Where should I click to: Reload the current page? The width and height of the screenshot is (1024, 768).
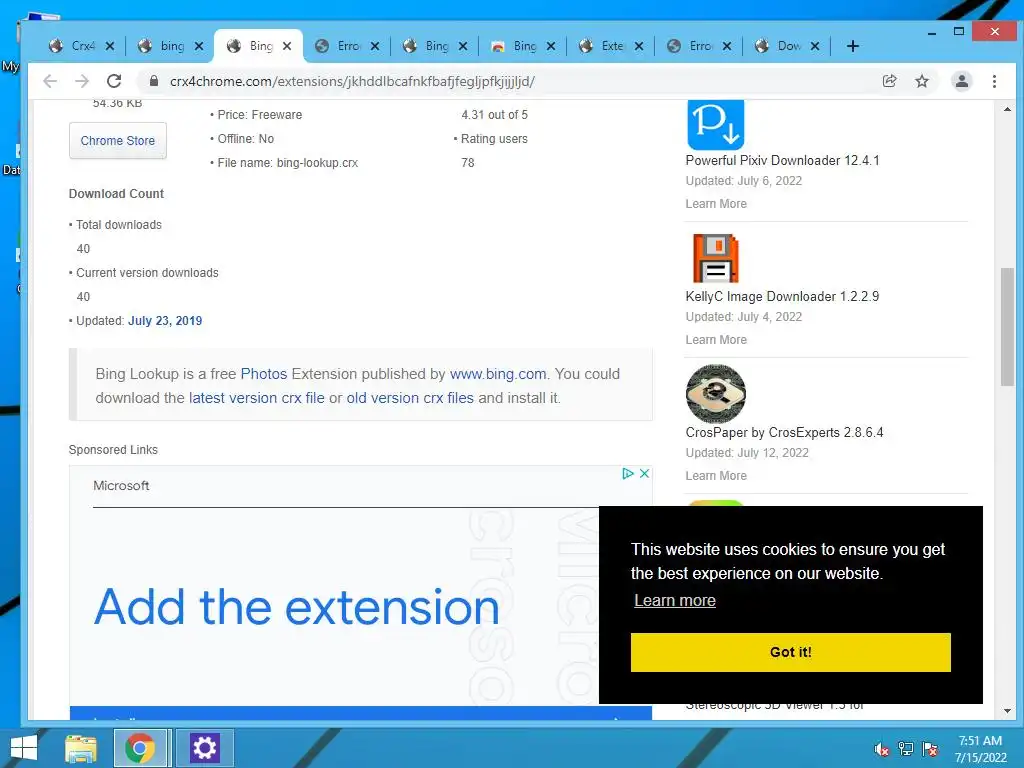click(x=114, y=81)
